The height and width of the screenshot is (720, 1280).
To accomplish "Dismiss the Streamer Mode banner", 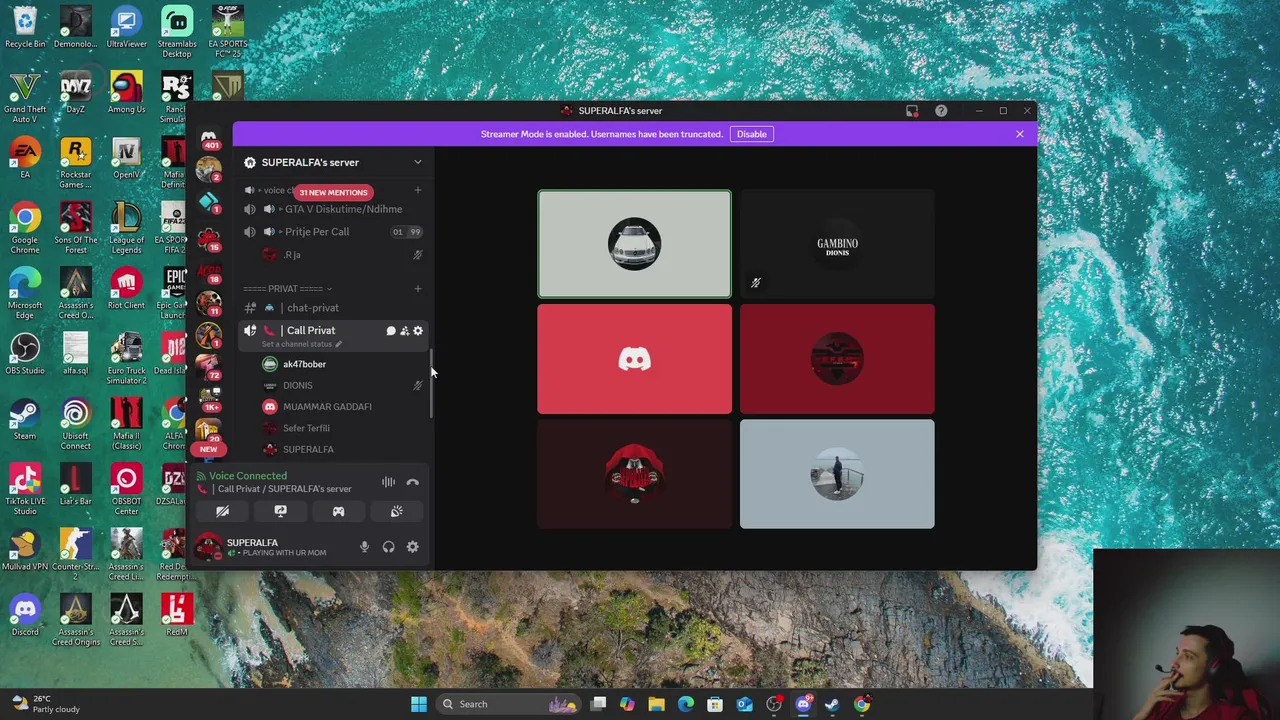I will (1020, 134).
